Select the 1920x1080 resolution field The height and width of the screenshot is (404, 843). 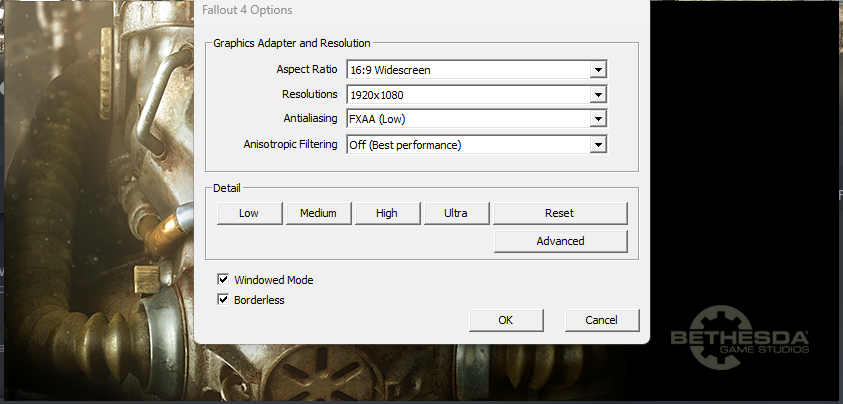coord(477,95)
